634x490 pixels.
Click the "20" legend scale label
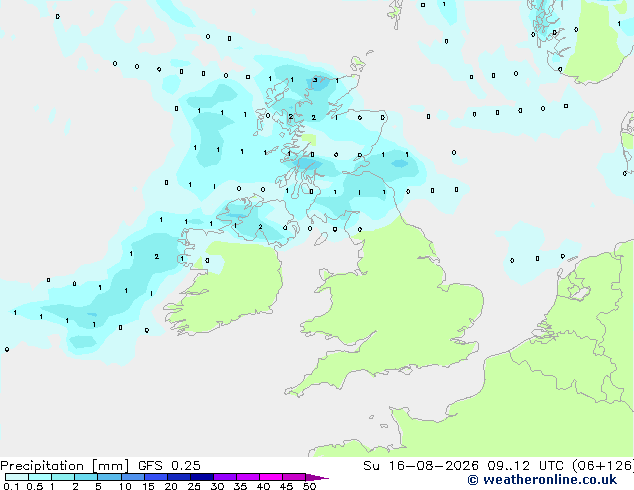click(171, 486)
